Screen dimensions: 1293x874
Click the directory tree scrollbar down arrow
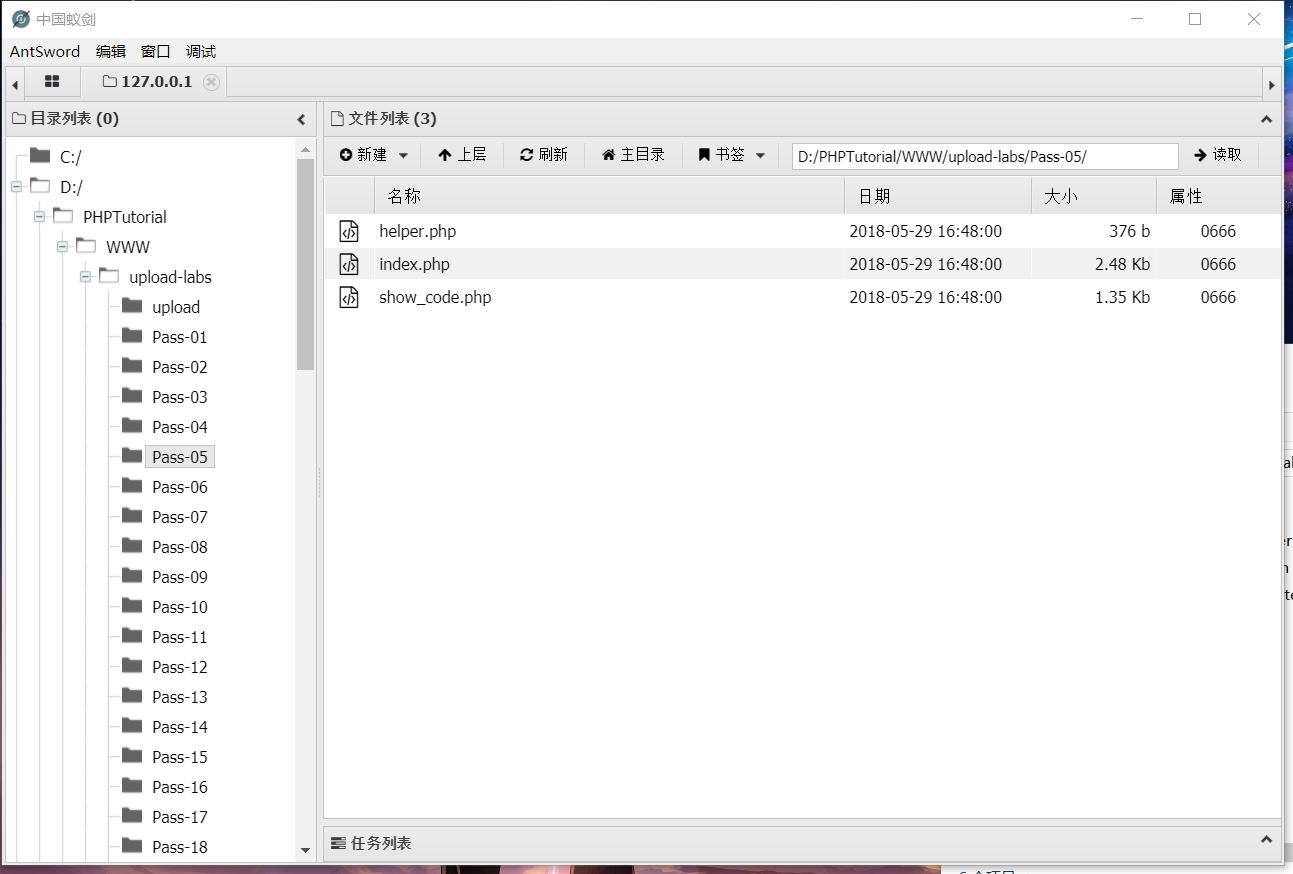(305, 850)
